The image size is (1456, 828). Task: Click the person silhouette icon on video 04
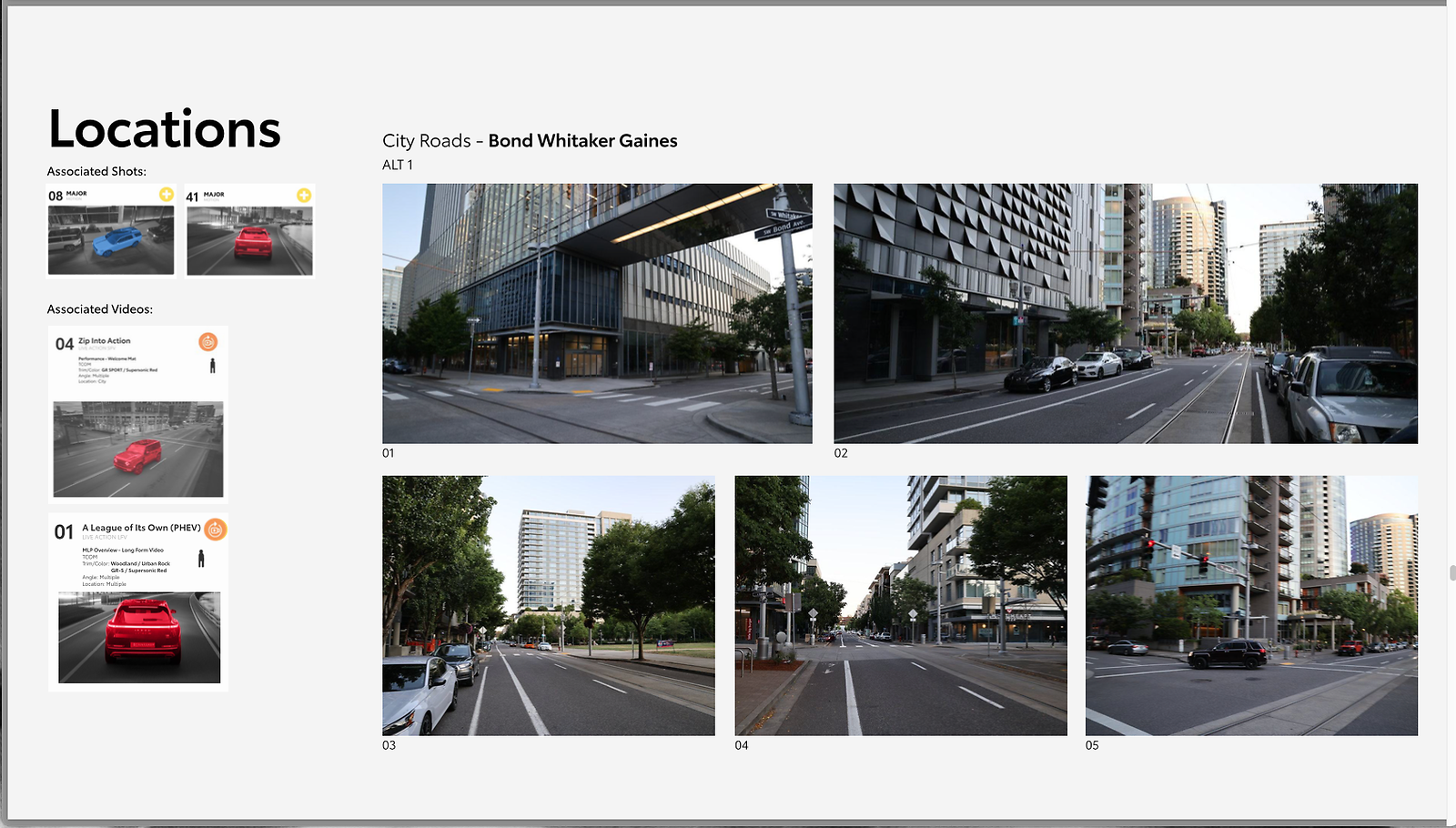point(213,366)
